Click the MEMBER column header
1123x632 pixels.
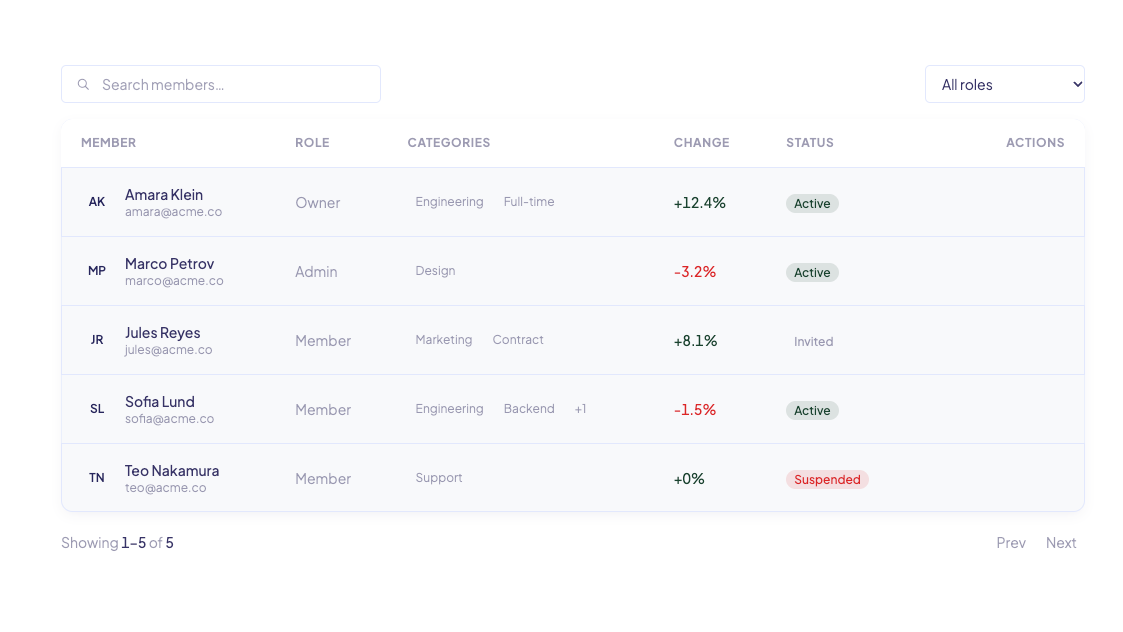[108, 143]
